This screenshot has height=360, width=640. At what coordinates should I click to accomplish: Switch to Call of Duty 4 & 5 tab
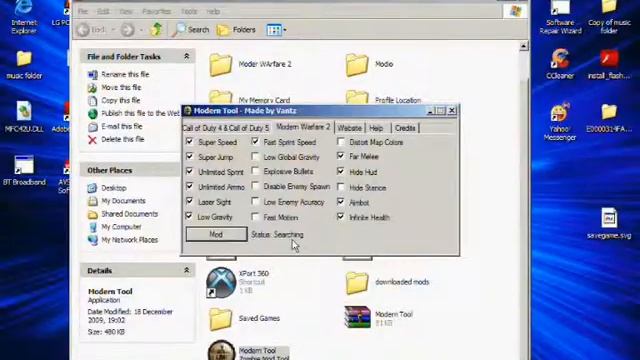click(226, 128)
